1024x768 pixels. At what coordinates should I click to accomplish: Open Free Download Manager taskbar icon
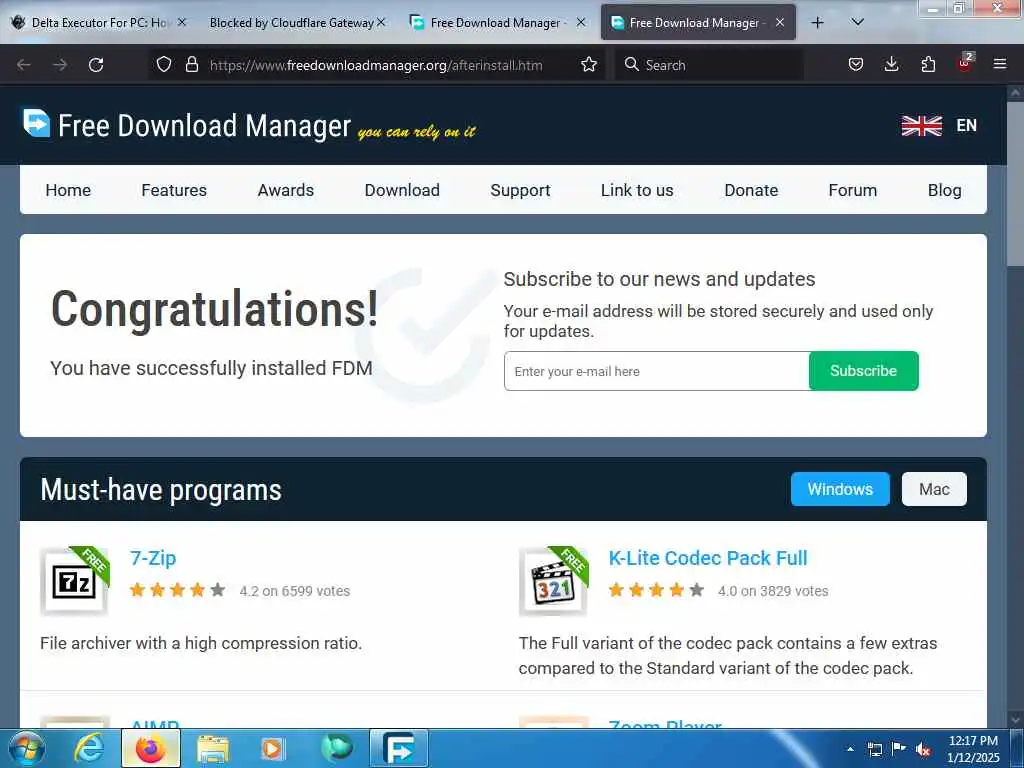pyautogui.click(x=398, y=748)
